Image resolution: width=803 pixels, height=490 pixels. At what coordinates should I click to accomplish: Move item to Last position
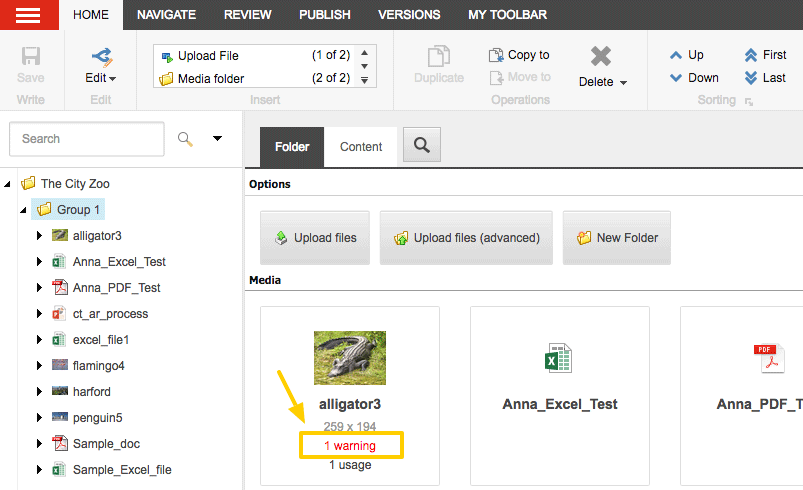tap(765, 77)
